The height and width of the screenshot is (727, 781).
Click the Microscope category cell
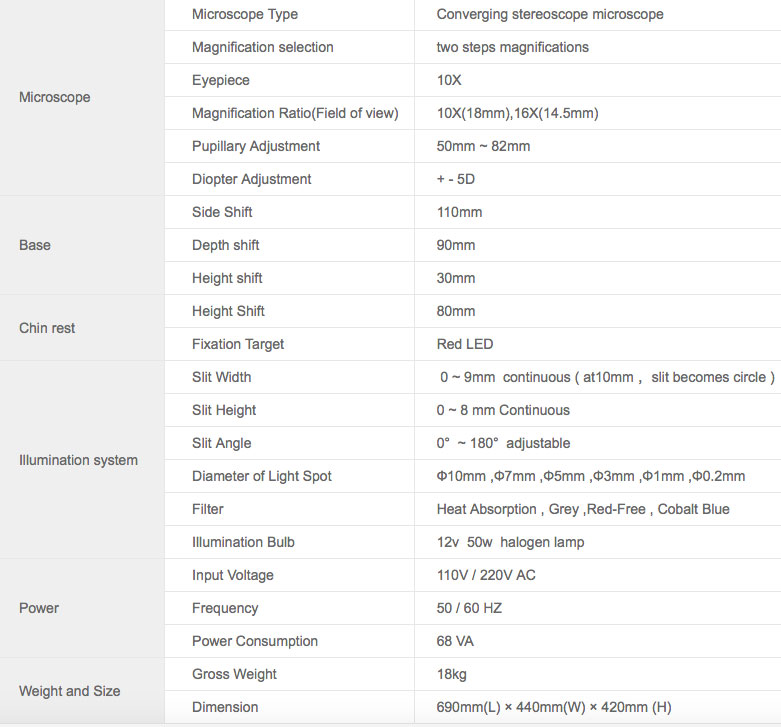(x=55, y=97)
